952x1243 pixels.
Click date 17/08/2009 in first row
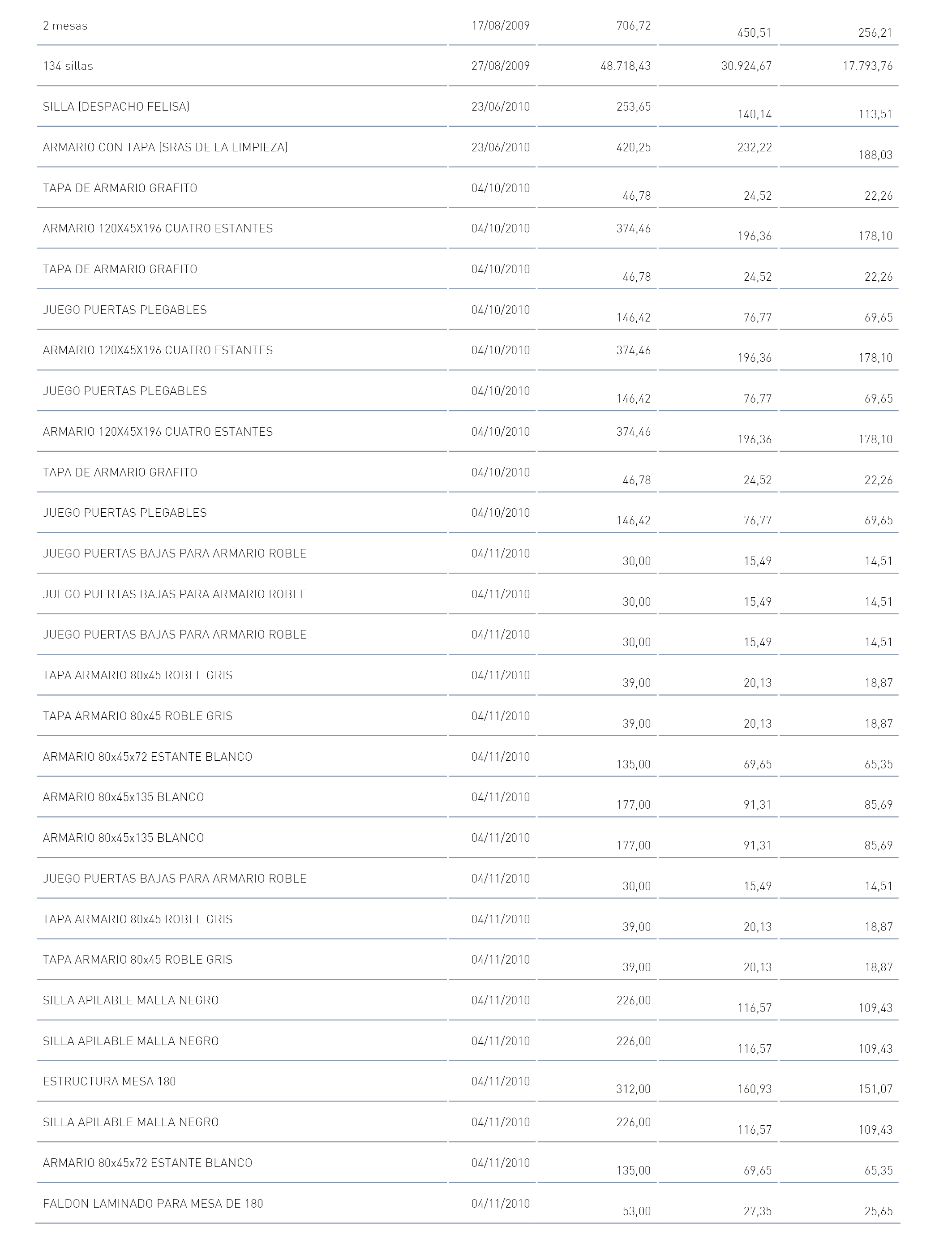coord(500,26)
